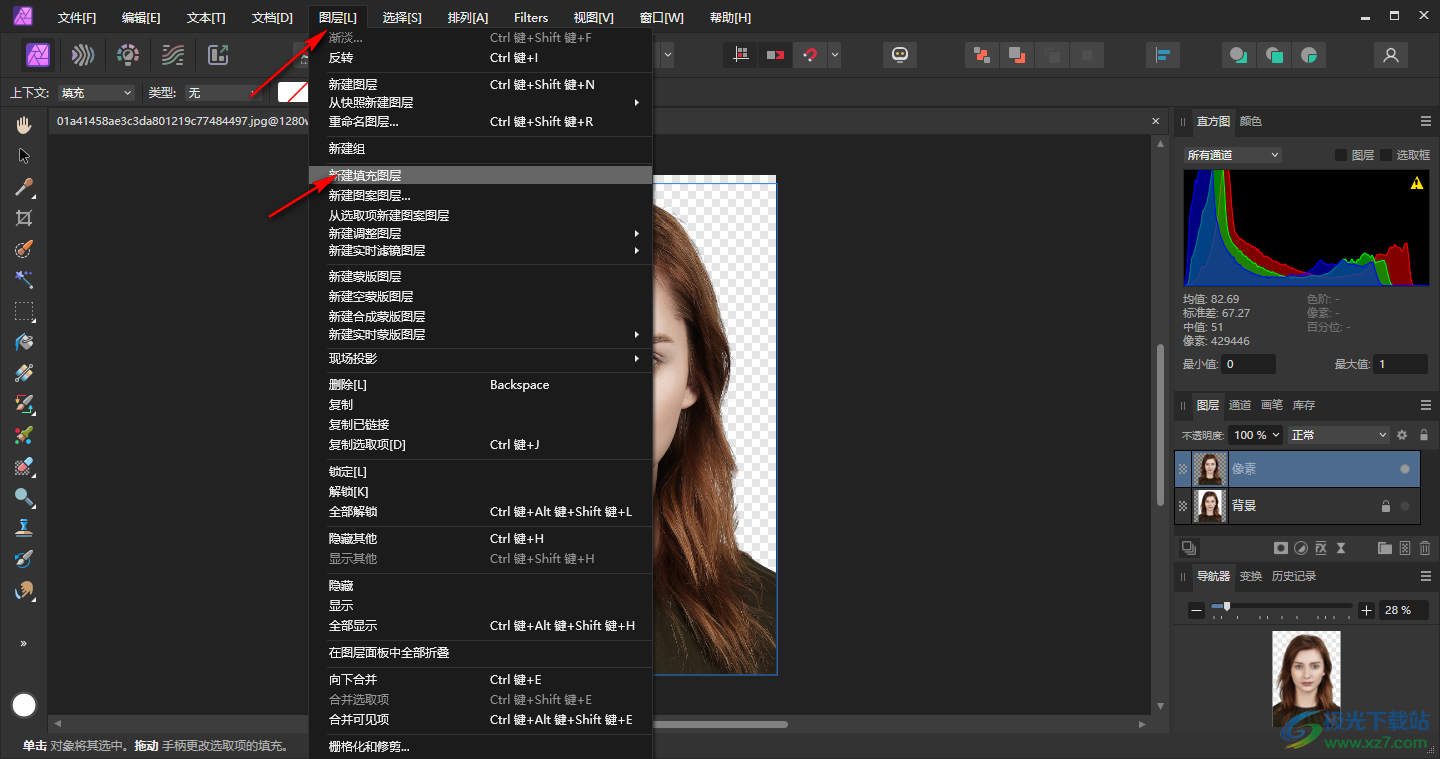Select the Flood Fill bucket tool

pos(24,342)
